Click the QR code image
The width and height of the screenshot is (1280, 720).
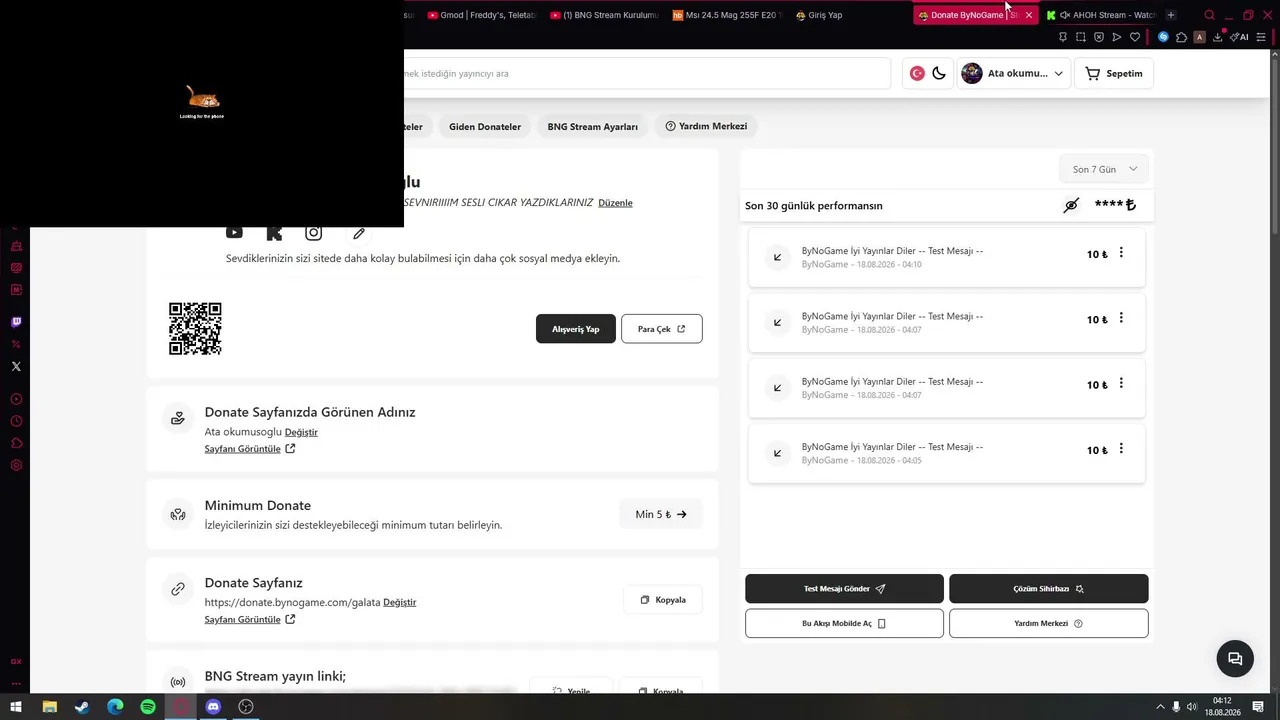point(195,329)
